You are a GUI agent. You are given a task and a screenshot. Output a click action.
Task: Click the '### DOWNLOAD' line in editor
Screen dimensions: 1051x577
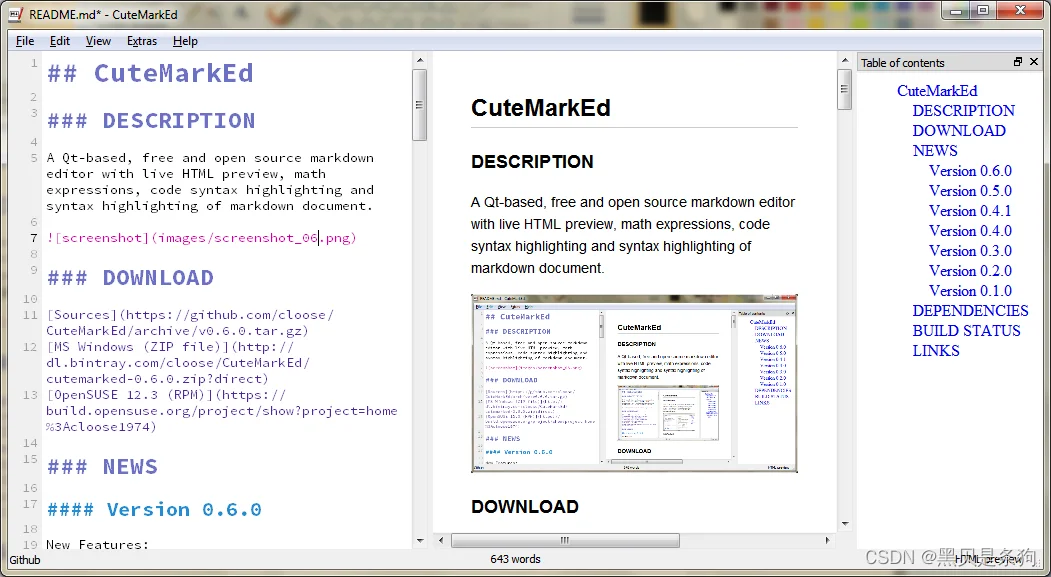click(130, 277)
